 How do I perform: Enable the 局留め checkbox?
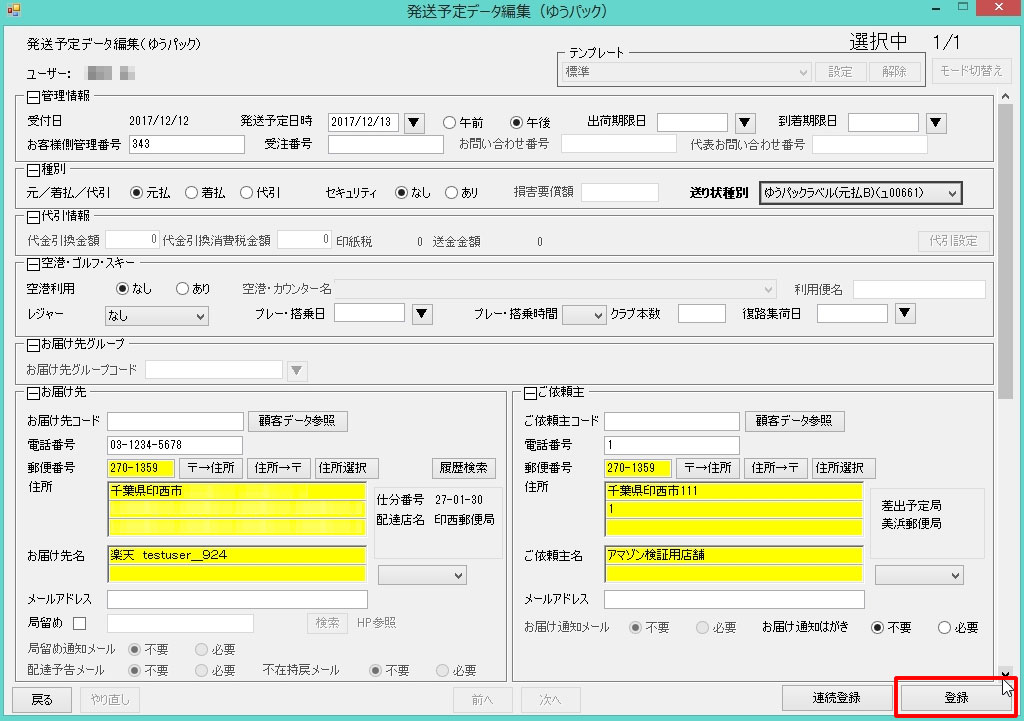[80, 624]
